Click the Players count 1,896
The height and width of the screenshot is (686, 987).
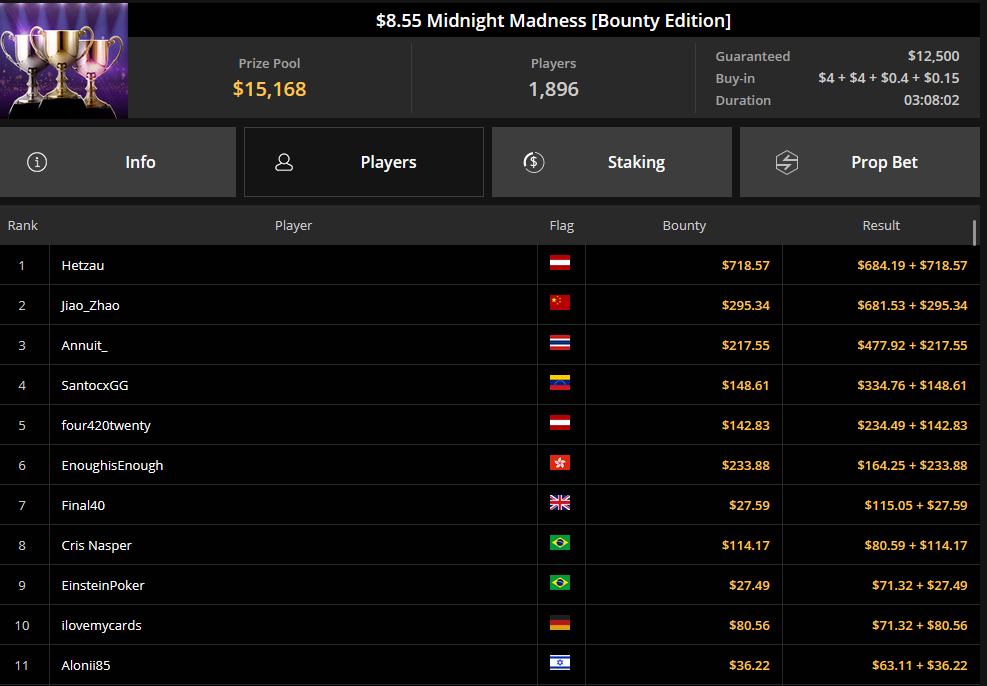tap(553, 89)
